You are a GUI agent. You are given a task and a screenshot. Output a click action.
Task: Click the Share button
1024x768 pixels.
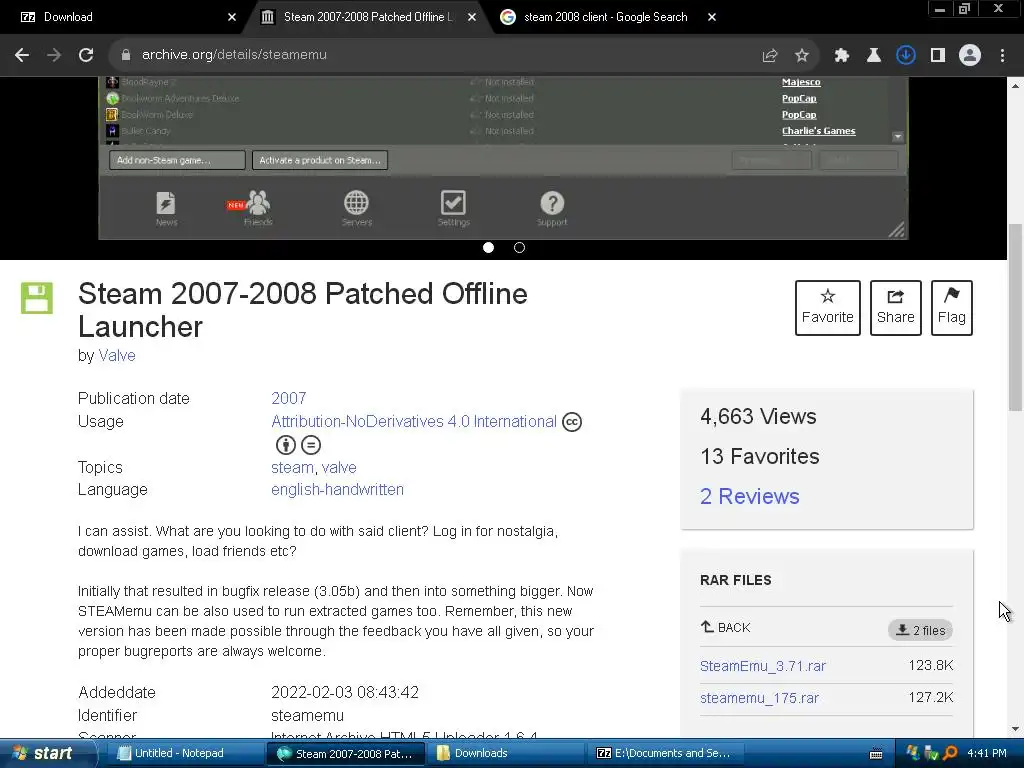[x=895, y=308]
